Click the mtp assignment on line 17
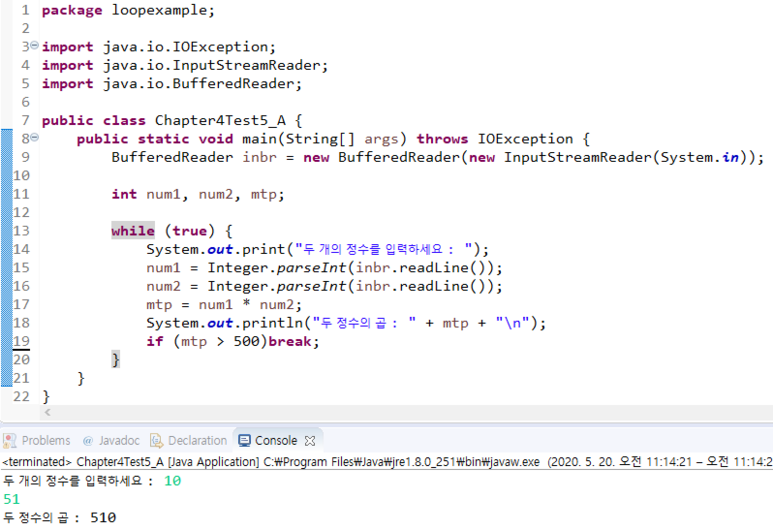The image size is (773, 530). pos(224,305)
